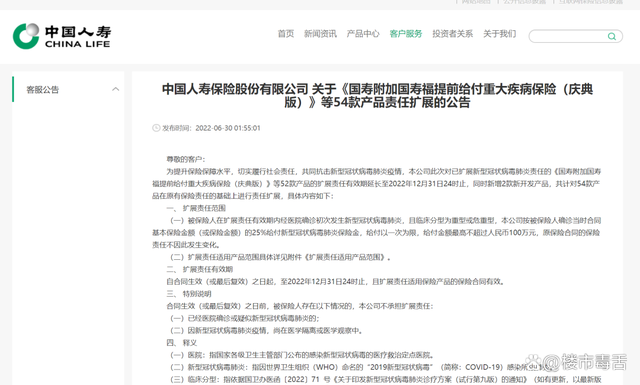Click the paragraph starting （一）被保险人在扩展责任有效期内

(376, 233)
